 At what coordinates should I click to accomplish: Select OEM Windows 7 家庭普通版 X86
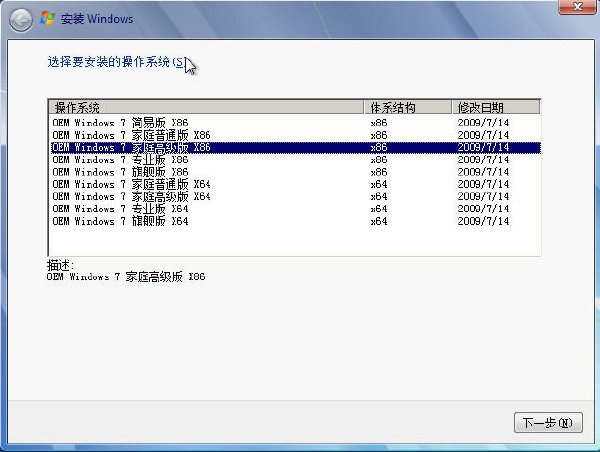295,135
